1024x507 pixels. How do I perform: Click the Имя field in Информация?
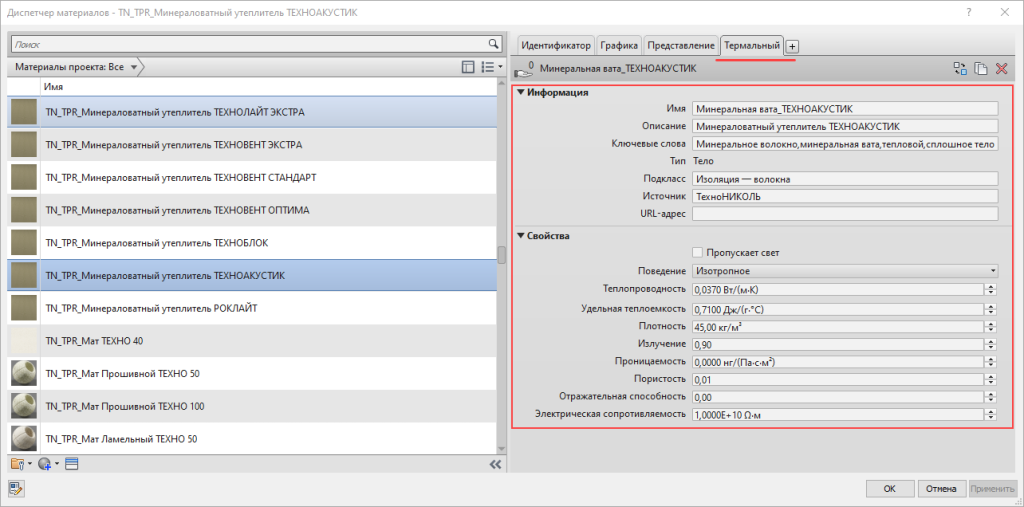click(845, 108)
